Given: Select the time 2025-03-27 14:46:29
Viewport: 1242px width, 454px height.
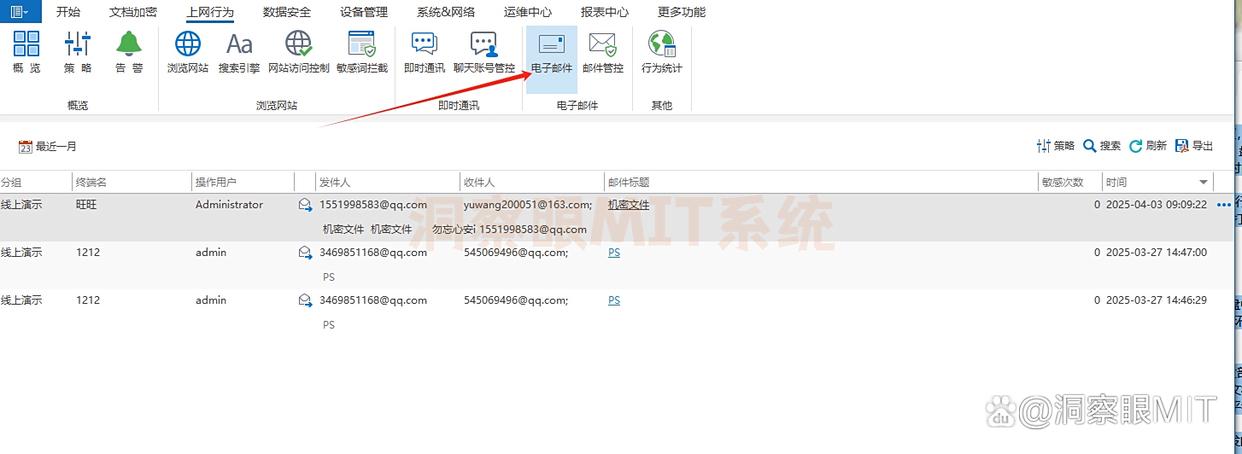Looking at the screenshot, I should tap(1156, 301).
